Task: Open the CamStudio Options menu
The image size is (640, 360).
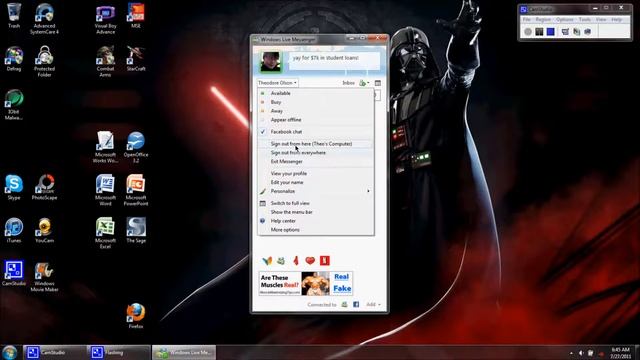Action: [565, 19]
